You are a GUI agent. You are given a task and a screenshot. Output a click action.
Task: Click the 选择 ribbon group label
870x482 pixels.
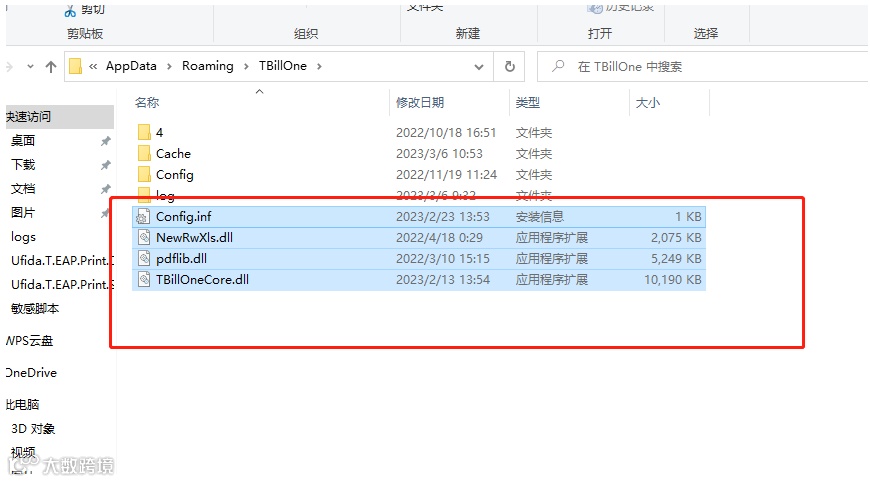[706, 33]
